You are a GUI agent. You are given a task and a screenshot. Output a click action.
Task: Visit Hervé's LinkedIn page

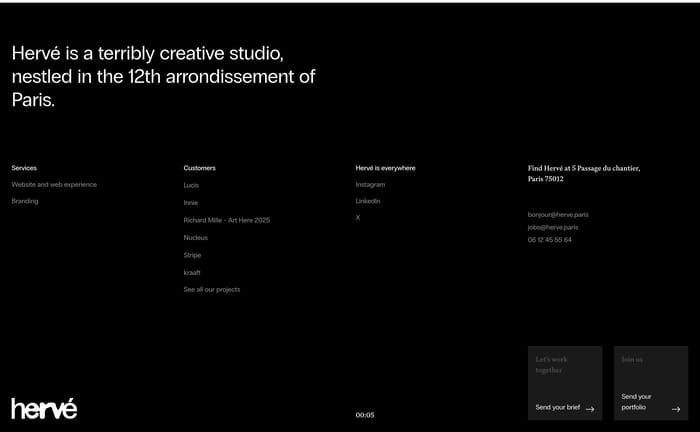[x=368, y=201]
